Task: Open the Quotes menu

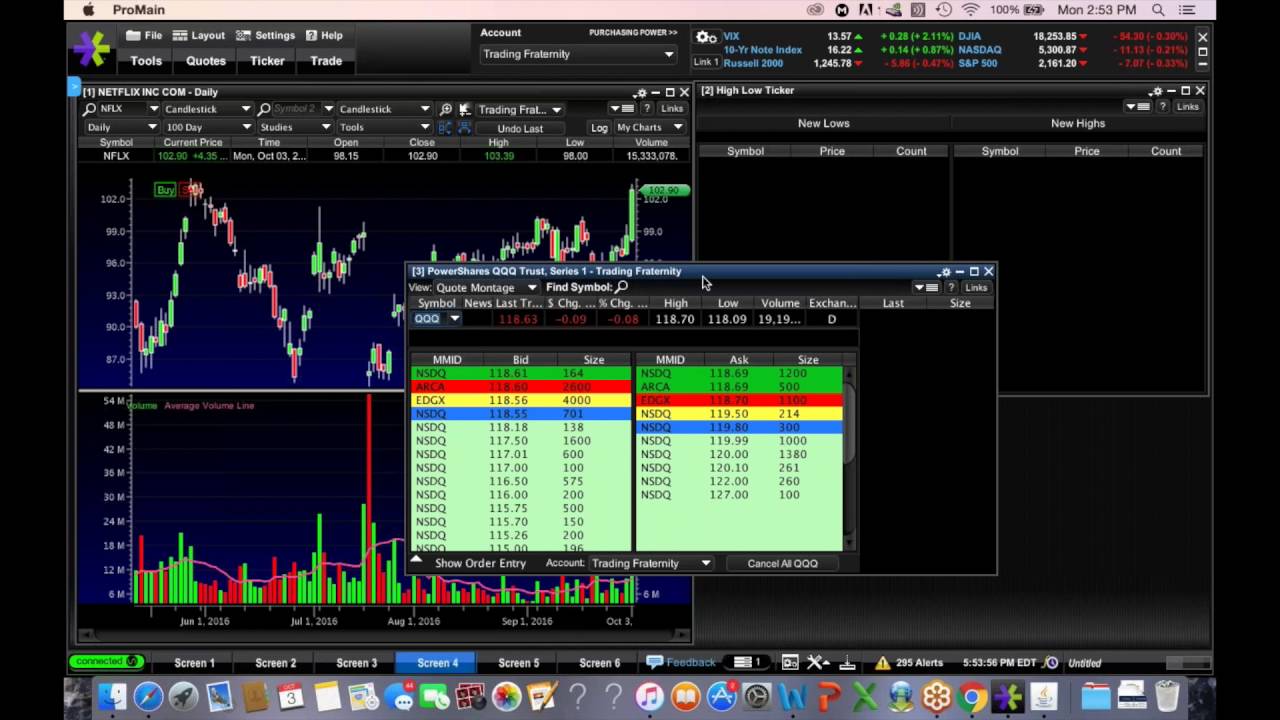Action: (206, 61)
